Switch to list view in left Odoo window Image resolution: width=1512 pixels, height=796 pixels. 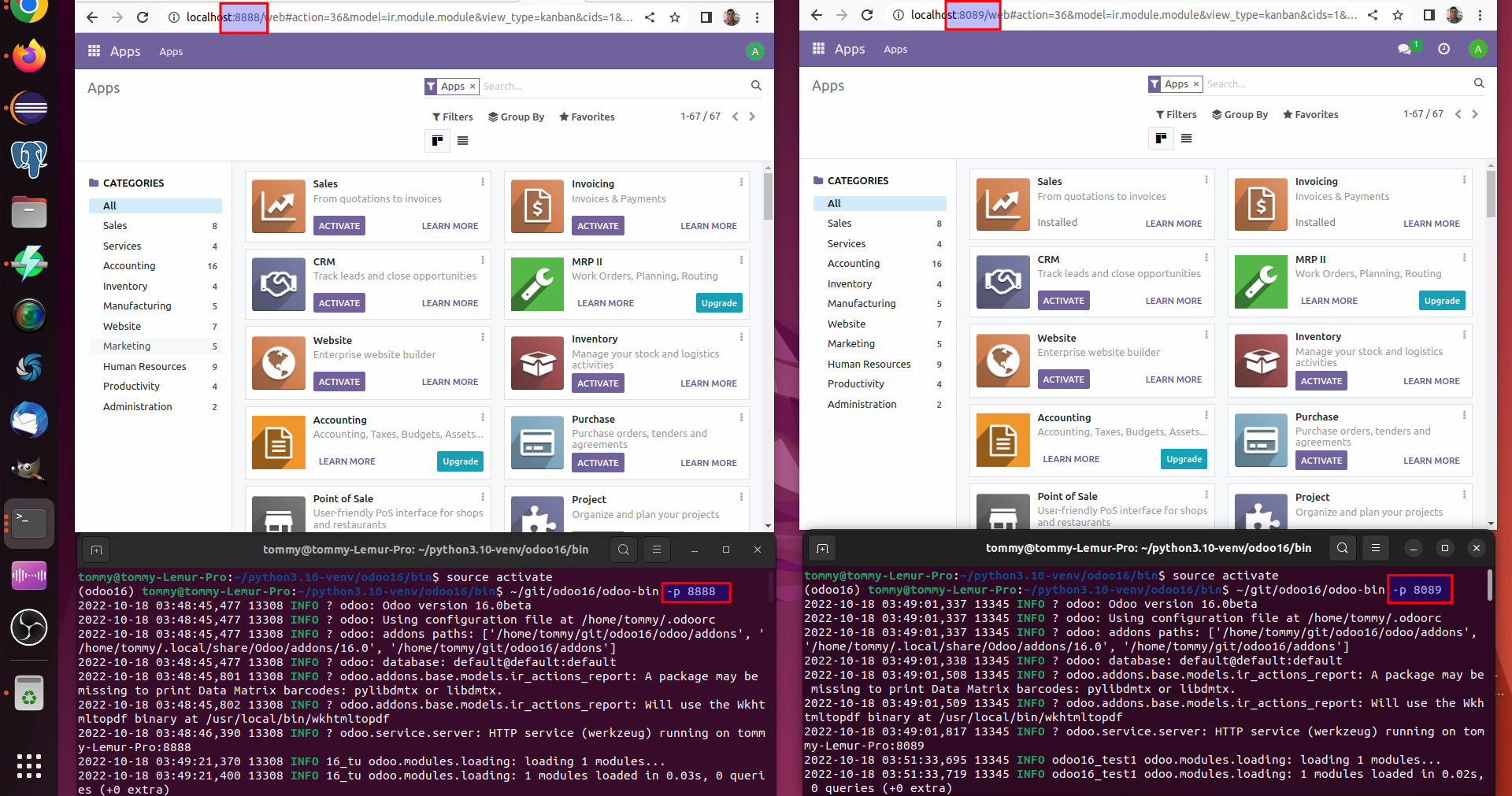point(462,141)
